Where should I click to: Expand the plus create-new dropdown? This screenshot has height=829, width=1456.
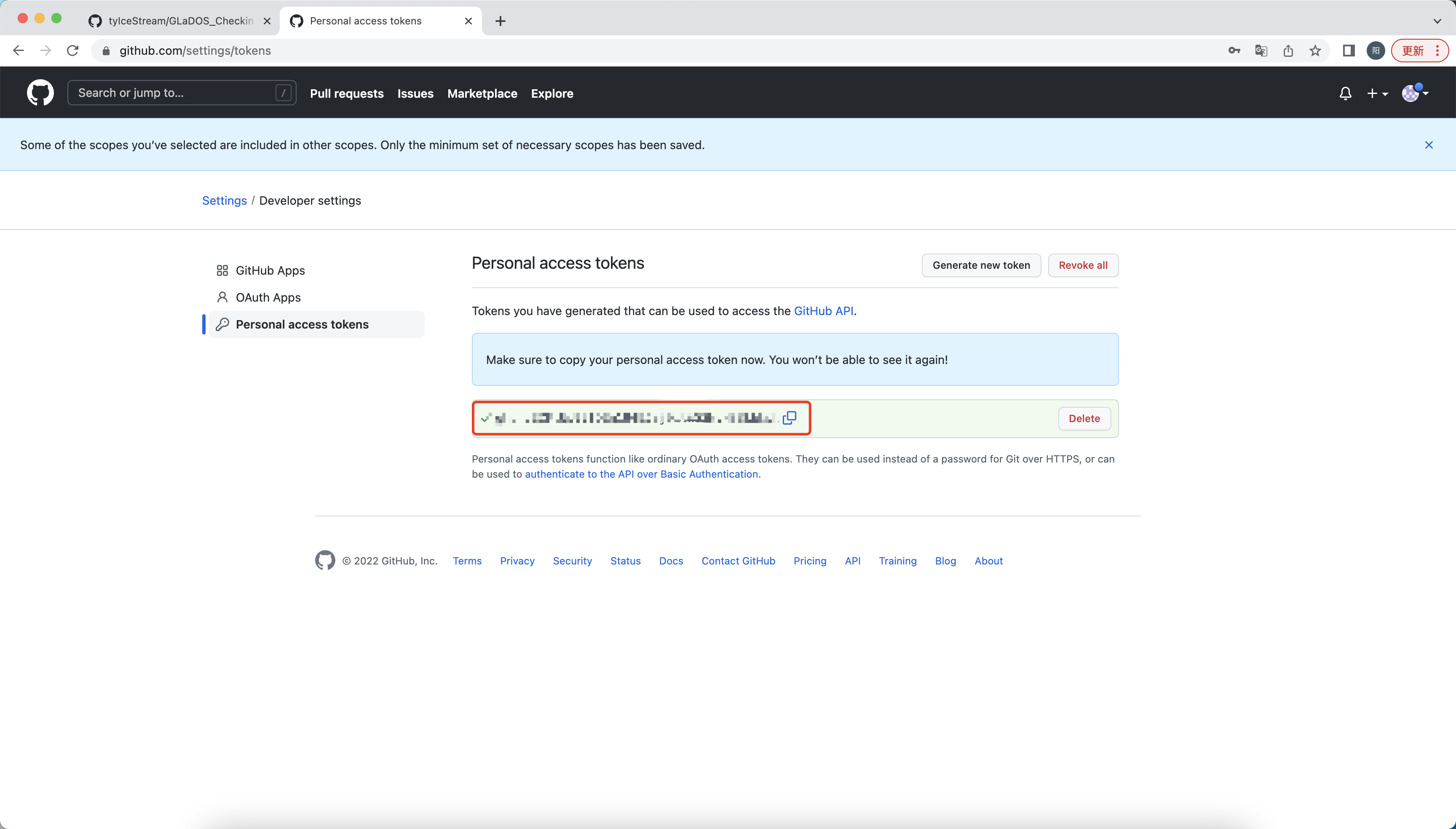[x=1377, y=94]
